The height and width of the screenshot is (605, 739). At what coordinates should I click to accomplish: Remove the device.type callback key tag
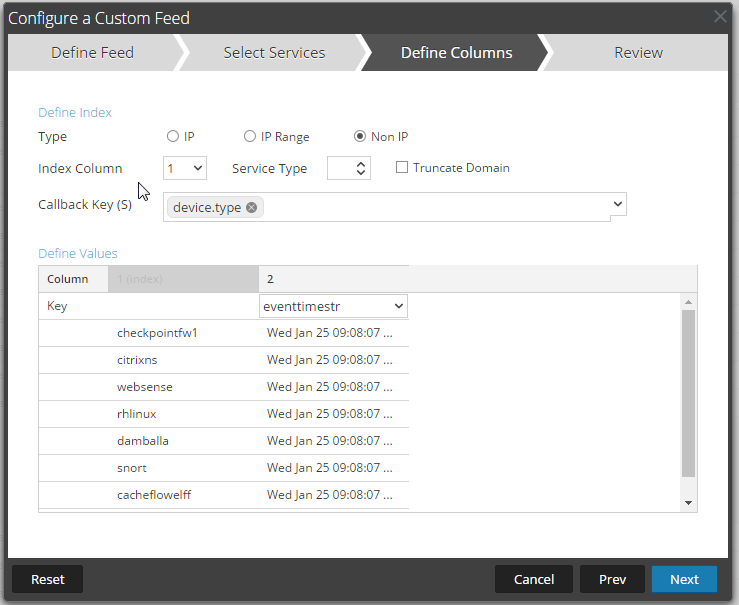tap(252, 208)
